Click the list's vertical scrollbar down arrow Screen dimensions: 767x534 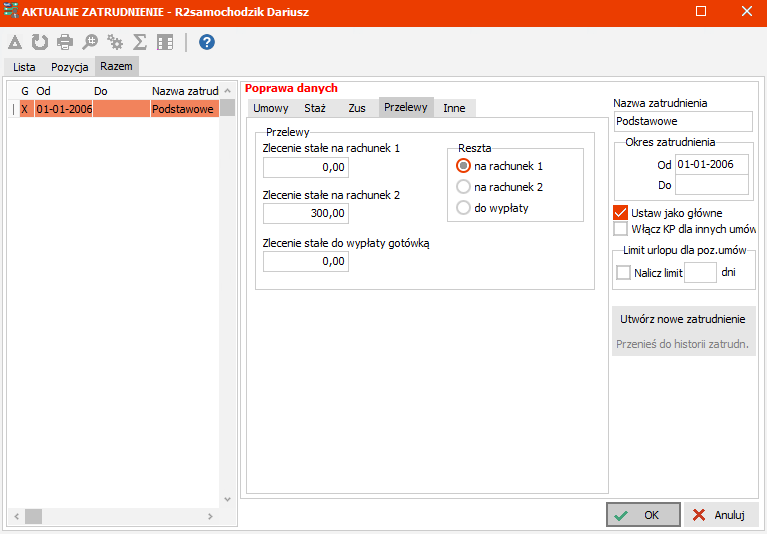[x=227, y=499]
